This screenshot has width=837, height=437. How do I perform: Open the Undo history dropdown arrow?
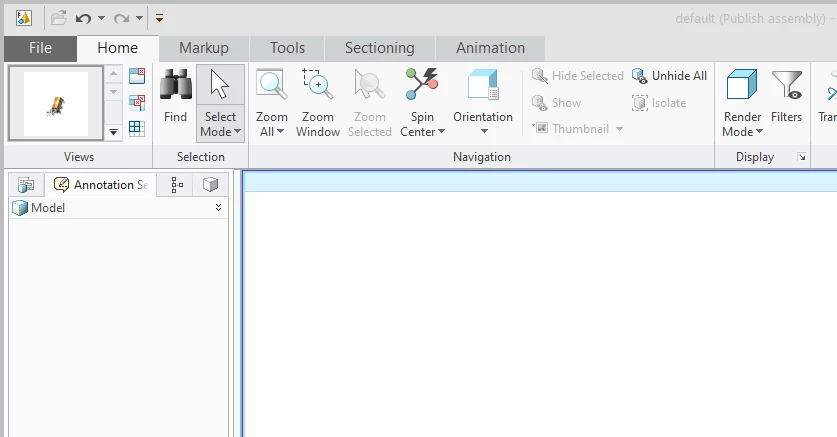[101, 18]
